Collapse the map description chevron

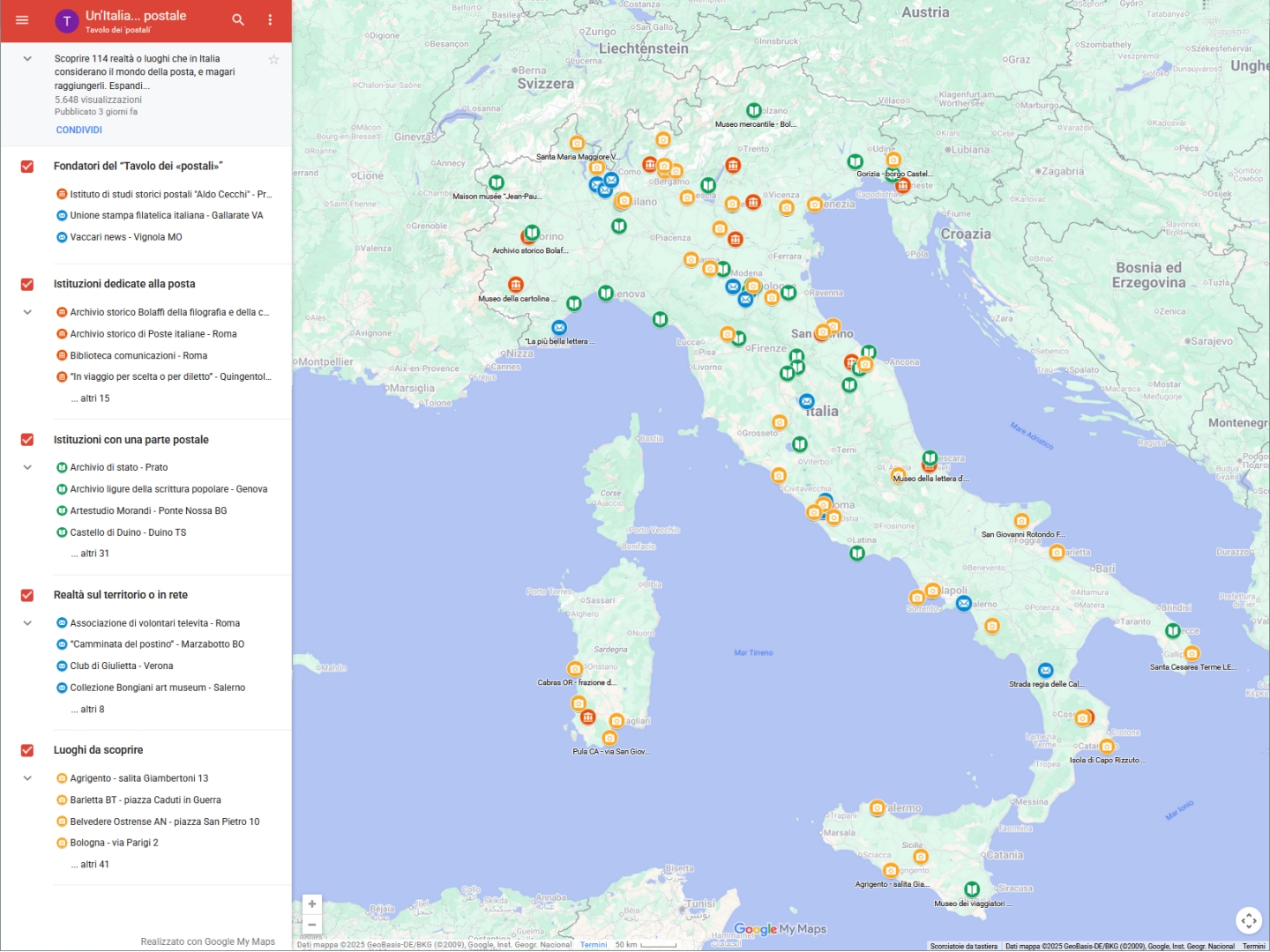coord(27,59)
